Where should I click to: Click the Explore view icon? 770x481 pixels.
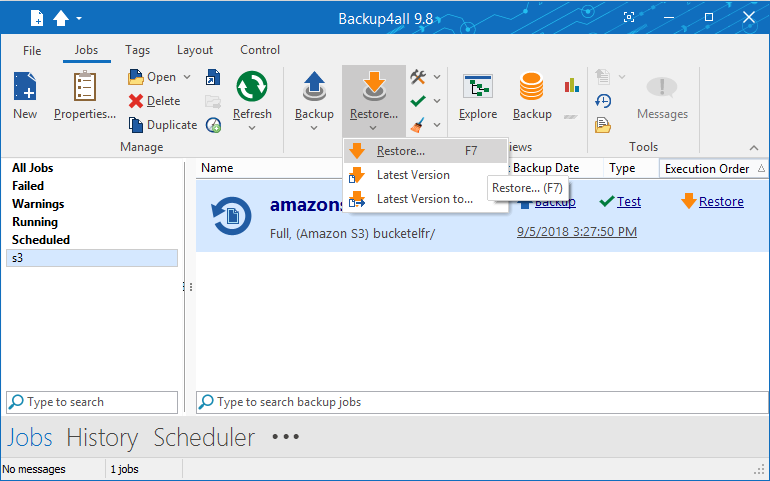coord(478,89)
